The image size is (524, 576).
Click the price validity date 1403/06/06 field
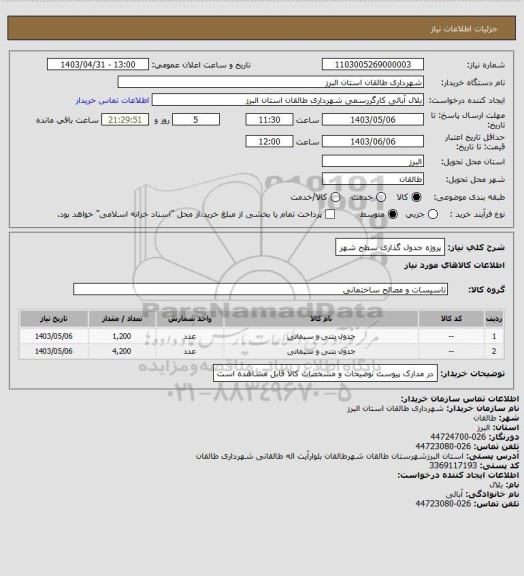coord(373,141)
